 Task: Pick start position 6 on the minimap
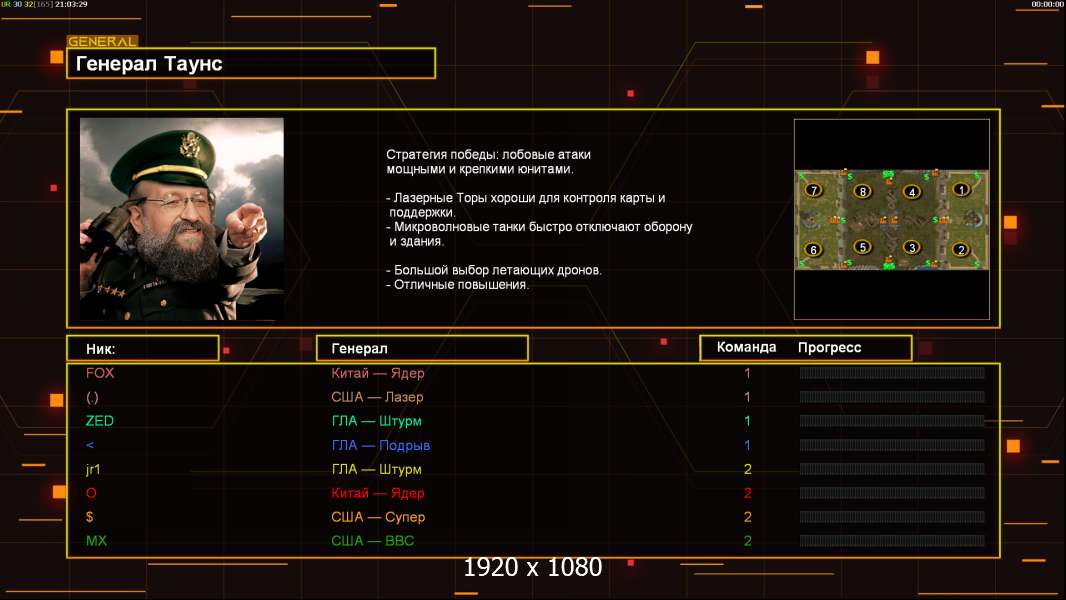point(813,249)
